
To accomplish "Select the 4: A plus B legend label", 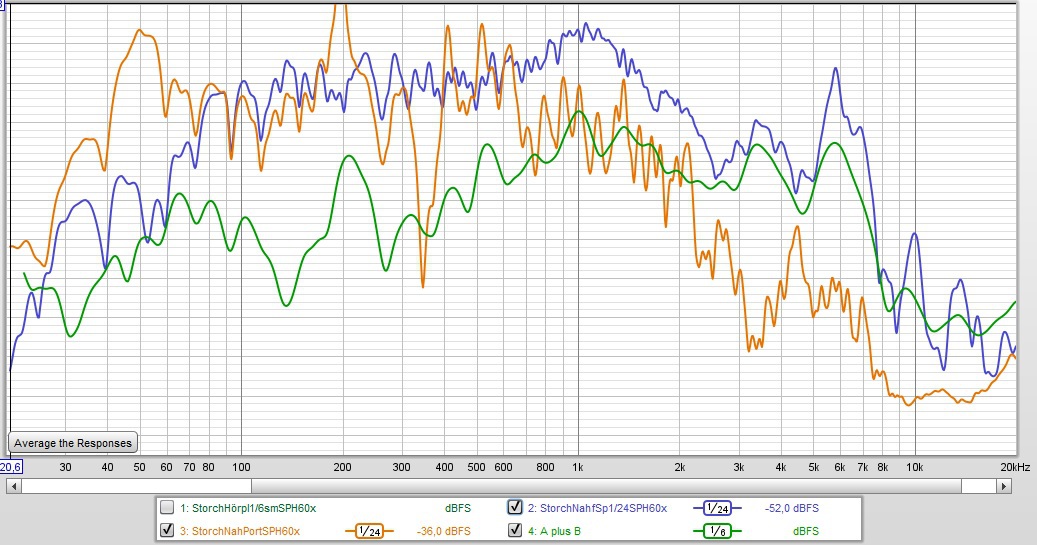I will pos(554,531).
